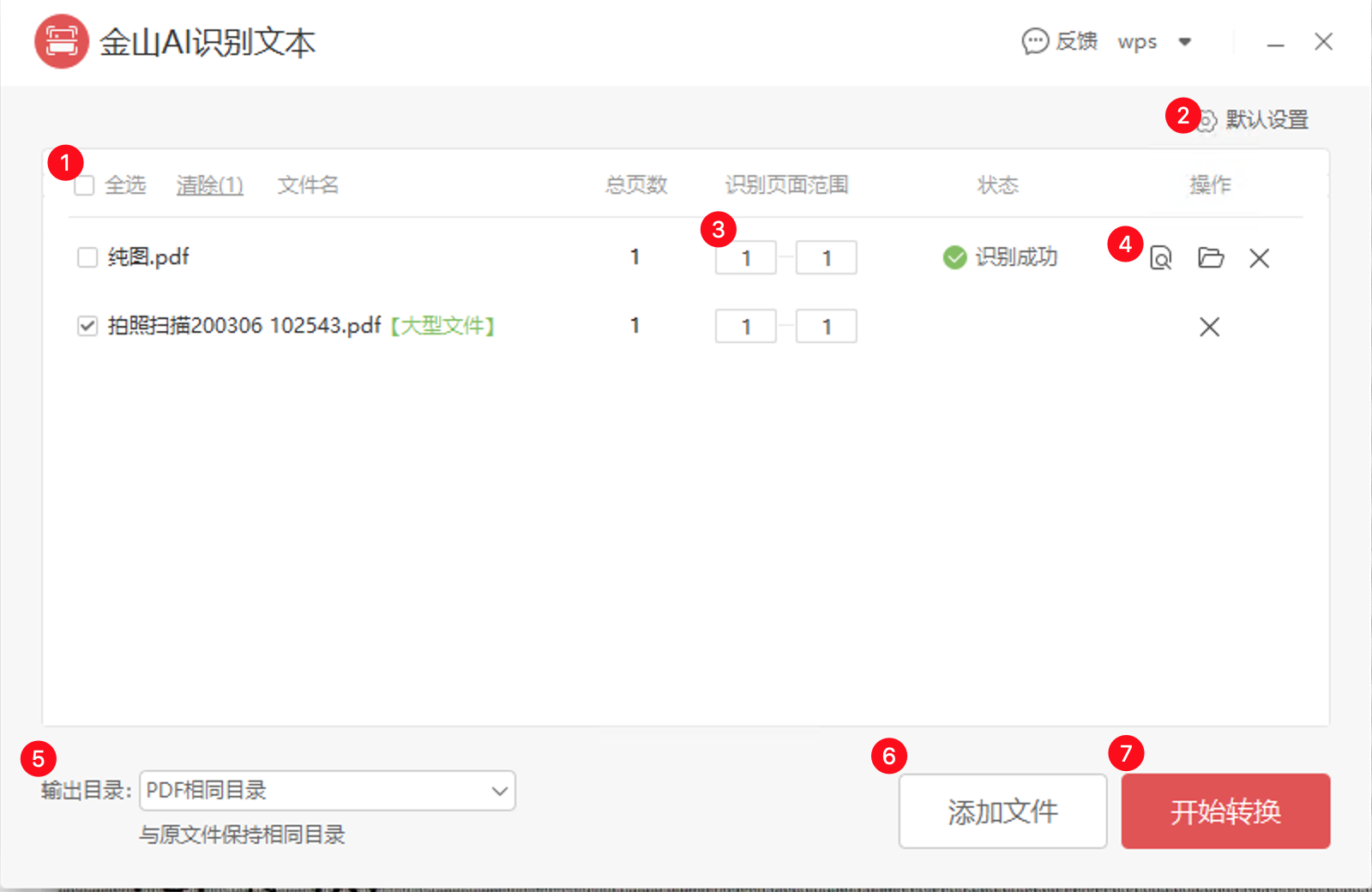Click the start page input for 纯图.pdf

point(745,257)
